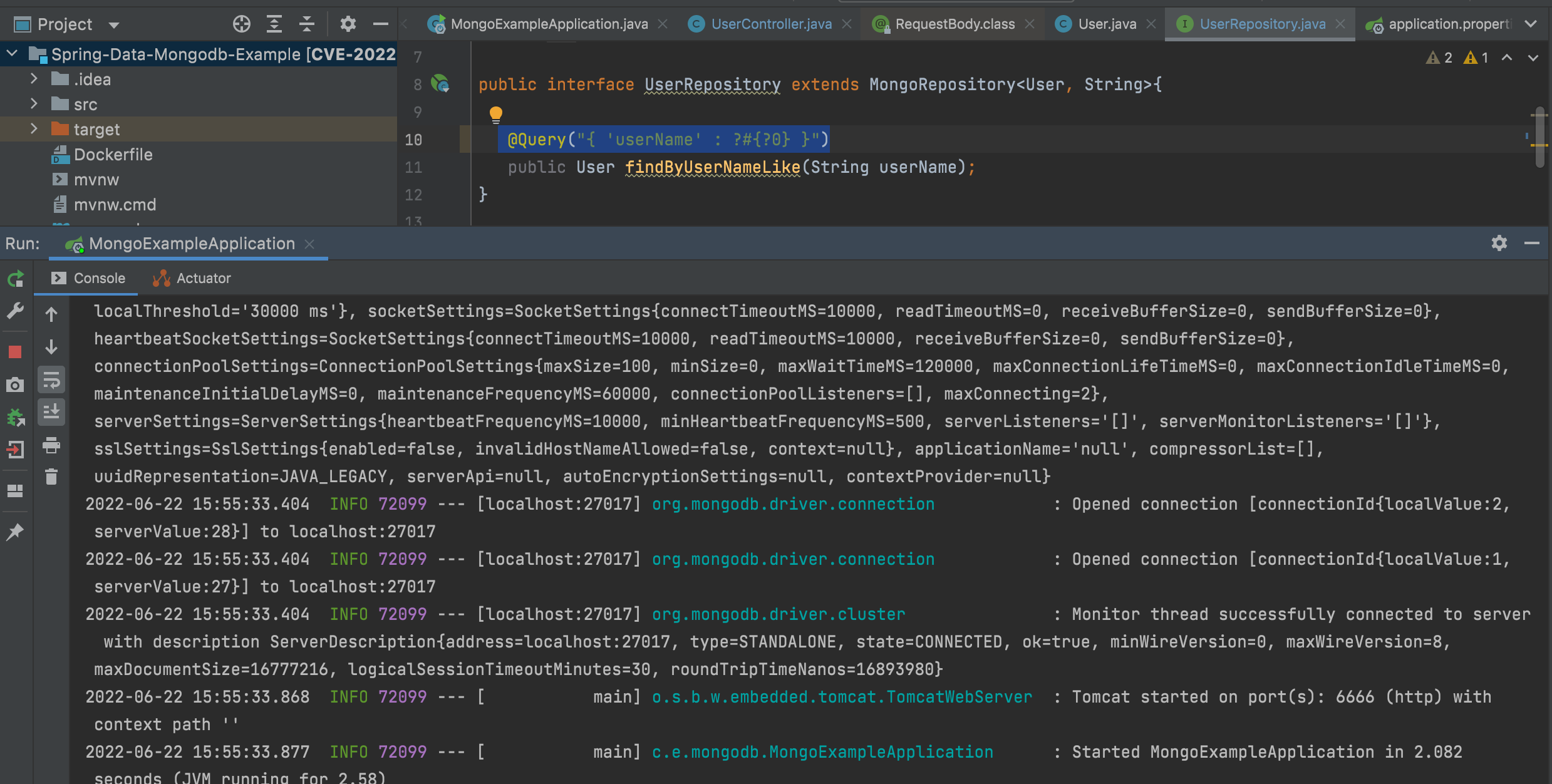The width and height of the screenshot is (1552, 784).
Task: Toggle soft-wrap in the console toolbar
Action: (51, 380)
